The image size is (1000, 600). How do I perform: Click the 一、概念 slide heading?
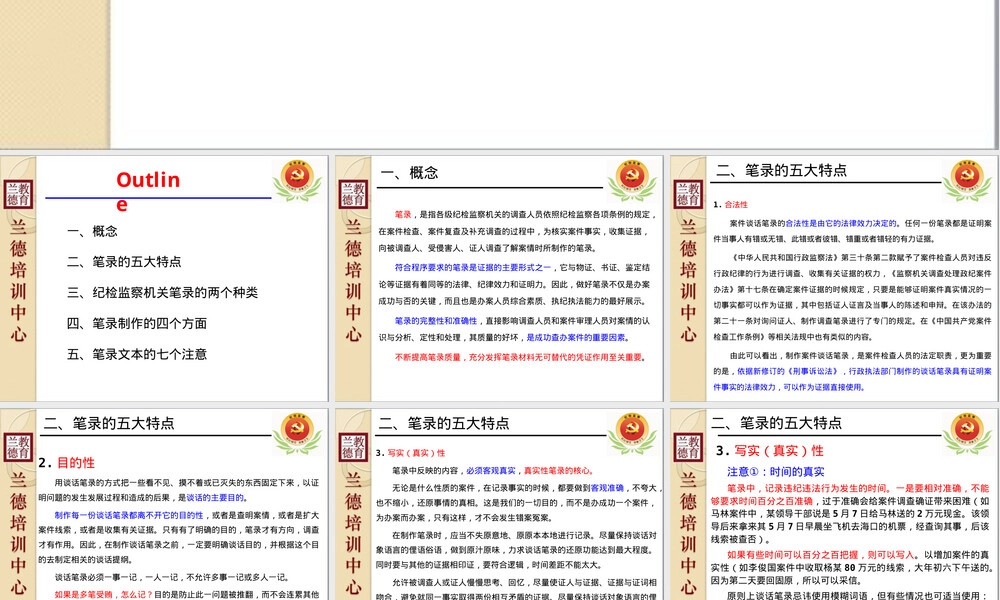(x=409, y=173)
